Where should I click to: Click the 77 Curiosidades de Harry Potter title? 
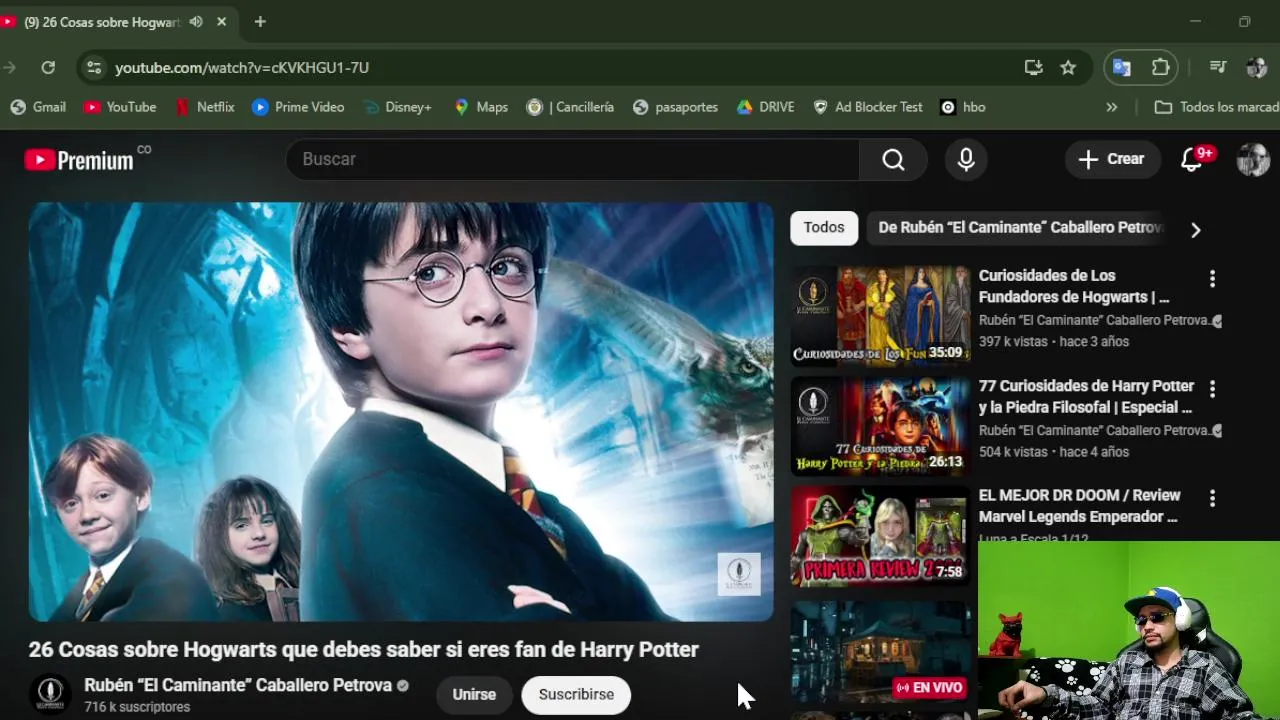coord(1086,396)
